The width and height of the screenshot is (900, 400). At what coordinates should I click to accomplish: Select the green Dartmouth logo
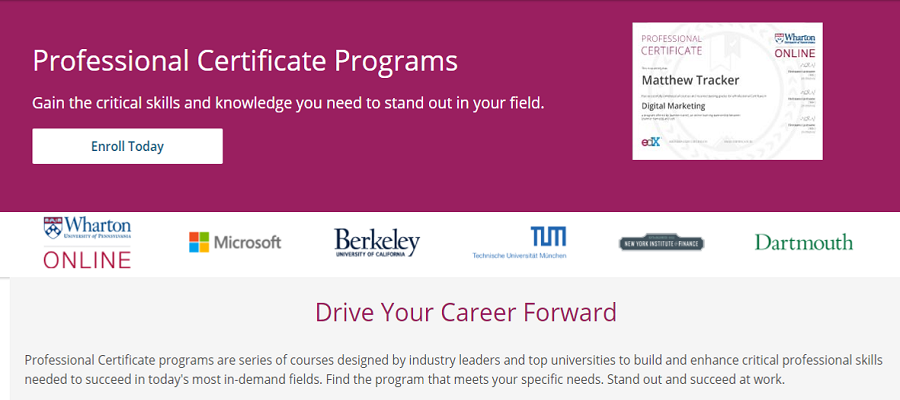click(804, 242)
